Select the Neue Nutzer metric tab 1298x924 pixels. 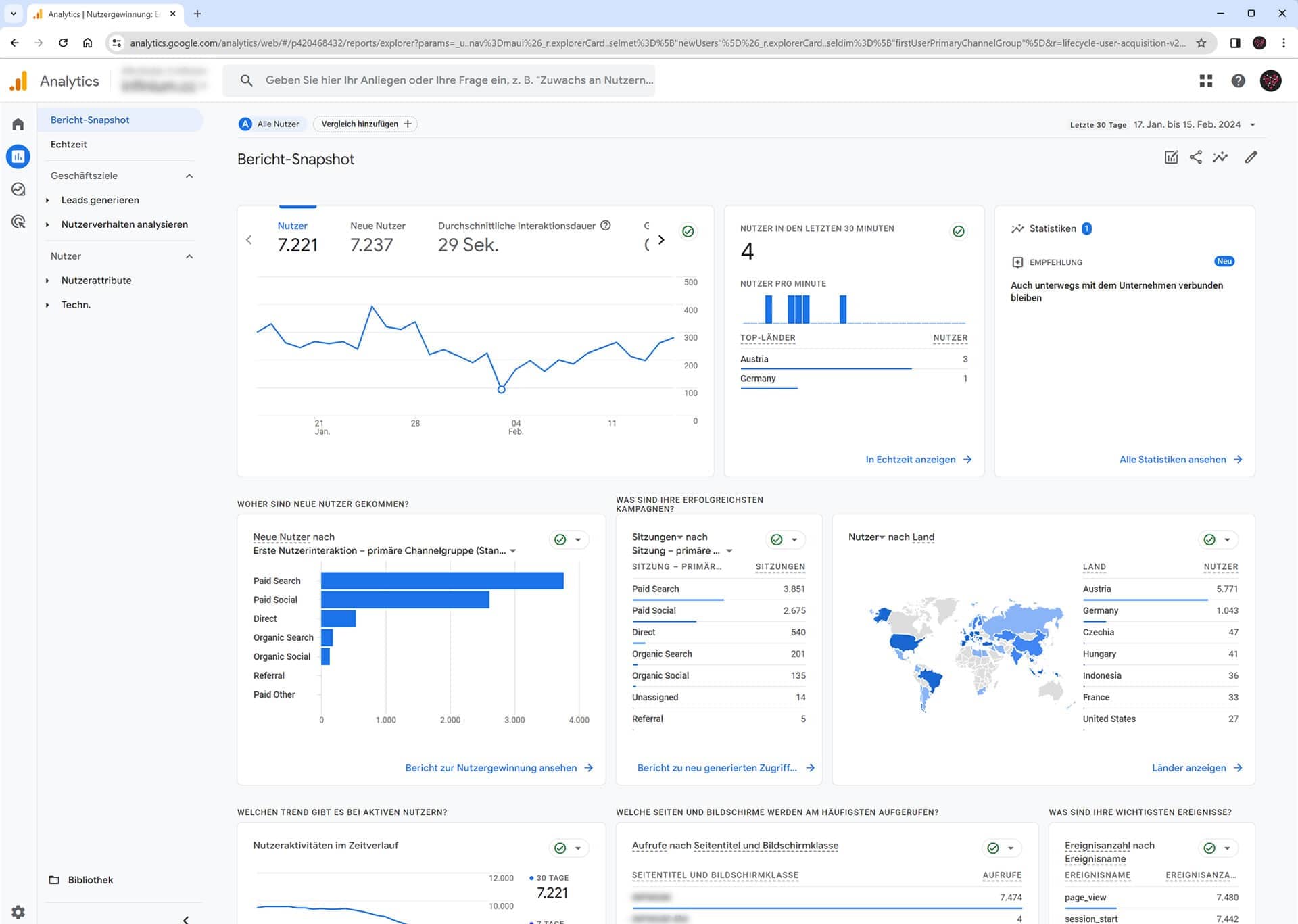tap(378, 237)
